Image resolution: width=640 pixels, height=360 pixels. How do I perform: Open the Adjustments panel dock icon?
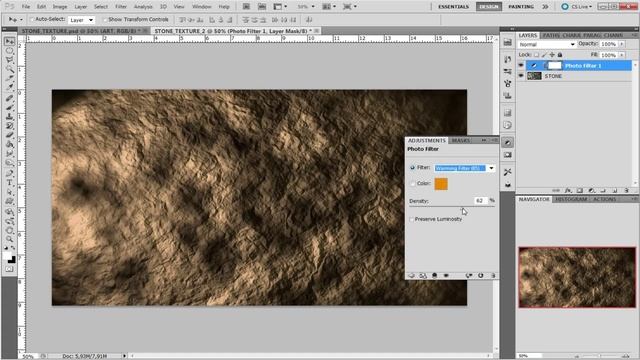(x=507, y=142)
